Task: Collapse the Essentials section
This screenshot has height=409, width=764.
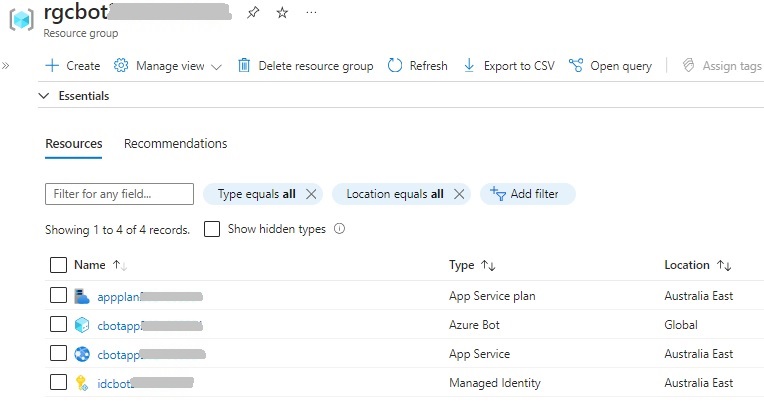Action: (x=44, y=96)
